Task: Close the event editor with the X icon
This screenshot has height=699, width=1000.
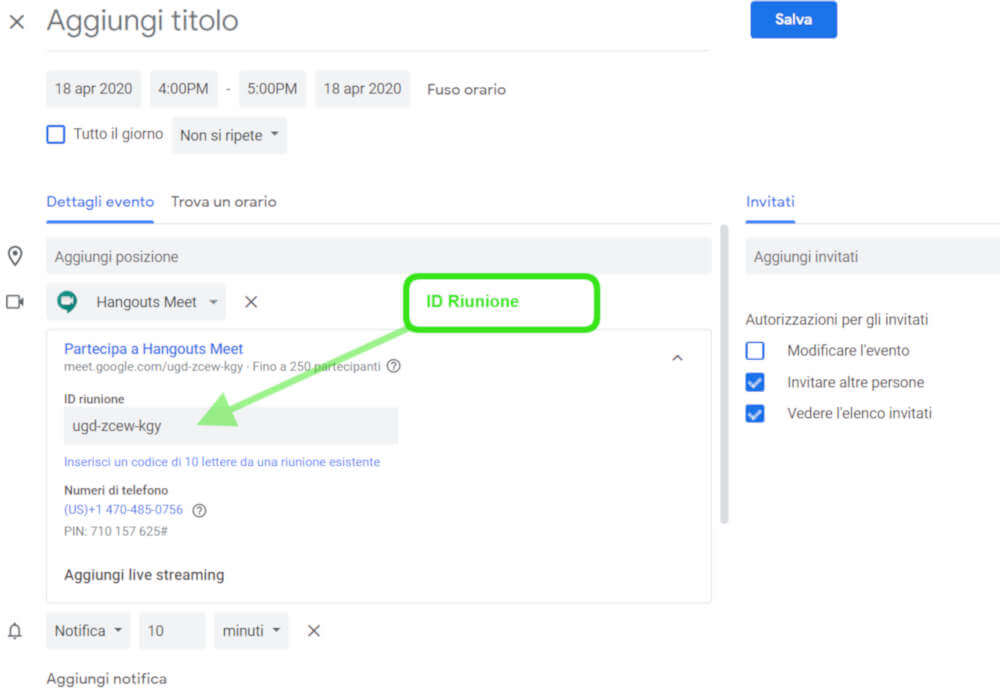Action: [x=17, y=22]
